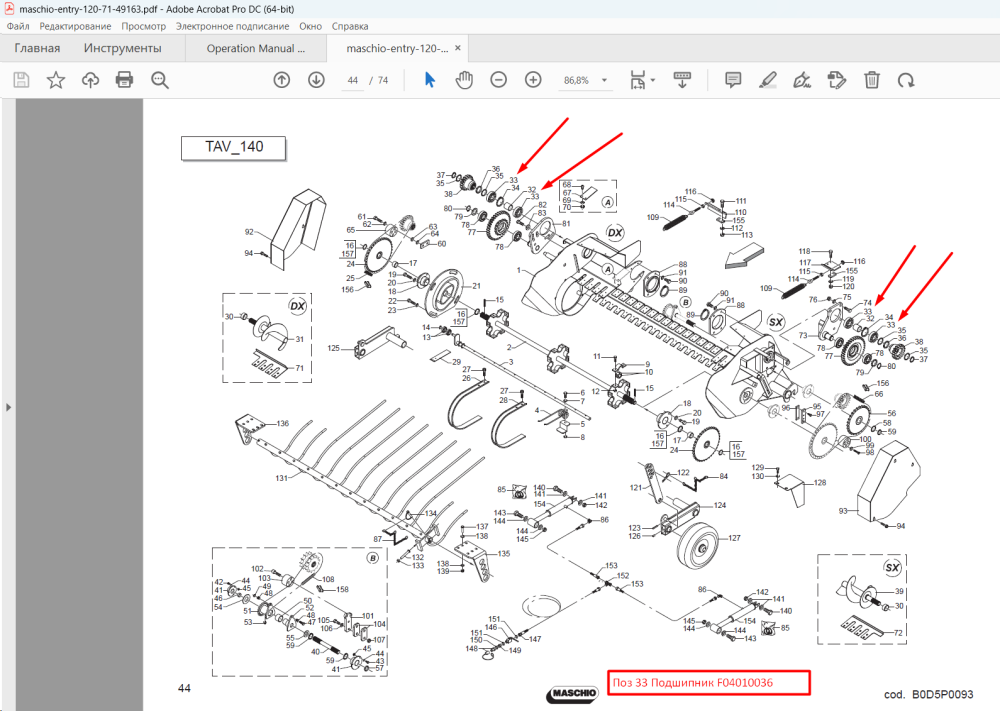Open the sign document pen tool
Screen dimensions: 1000x711
[x=802, y=80]
